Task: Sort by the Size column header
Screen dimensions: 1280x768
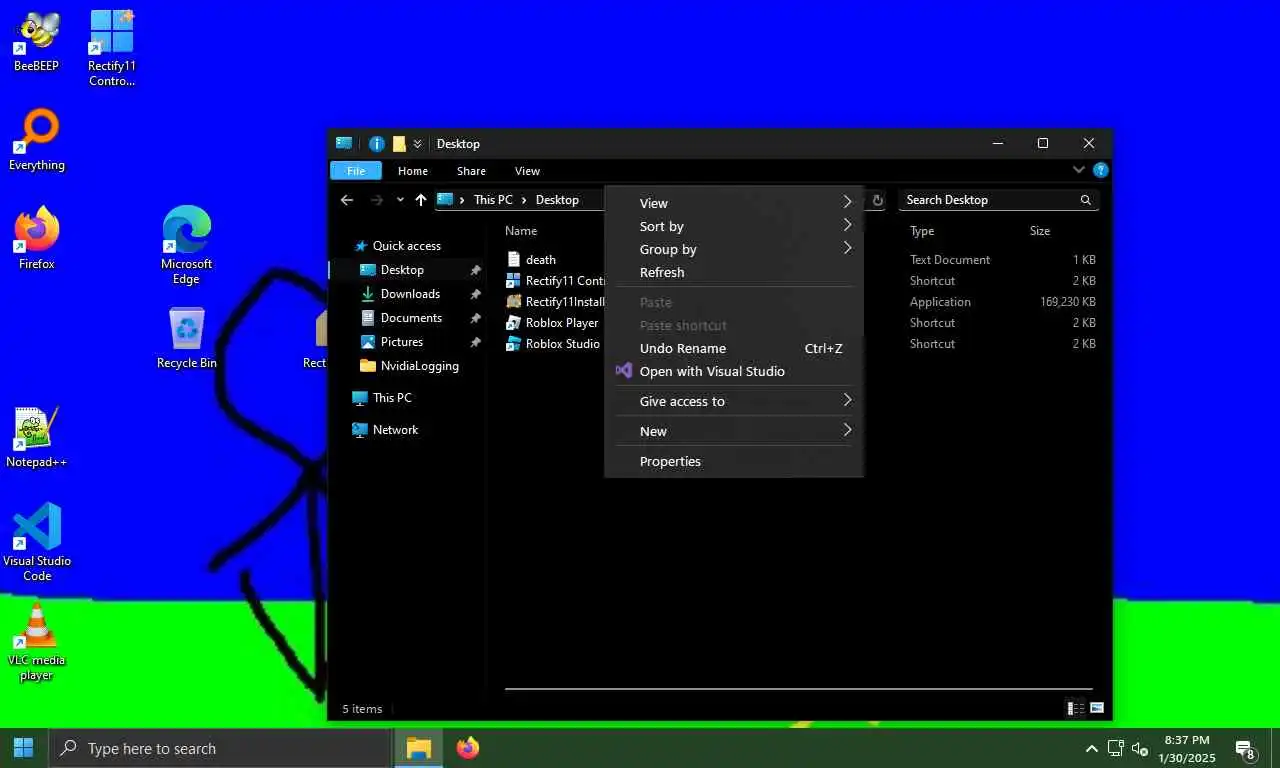Action: click(1040, 231)
